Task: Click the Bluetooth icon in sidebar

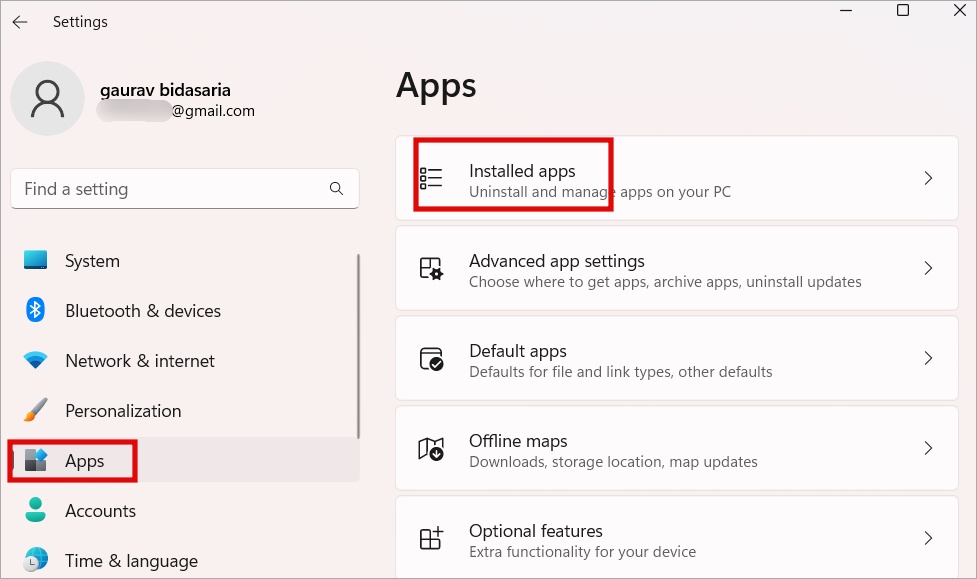Action: (36, 310)
